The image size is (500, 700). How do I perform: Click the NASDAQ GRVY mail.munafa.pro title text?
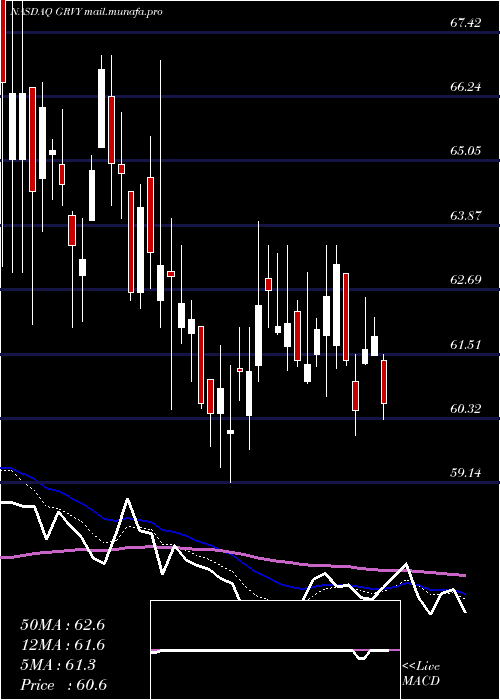pyautogui.click(x=86, y=12)
